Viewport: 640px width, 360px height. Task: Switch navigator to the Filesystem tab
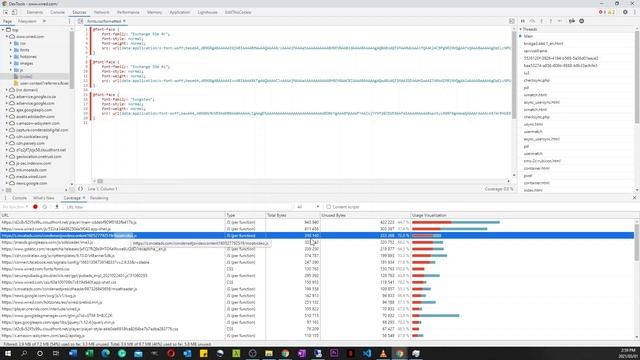coord(27,21)
